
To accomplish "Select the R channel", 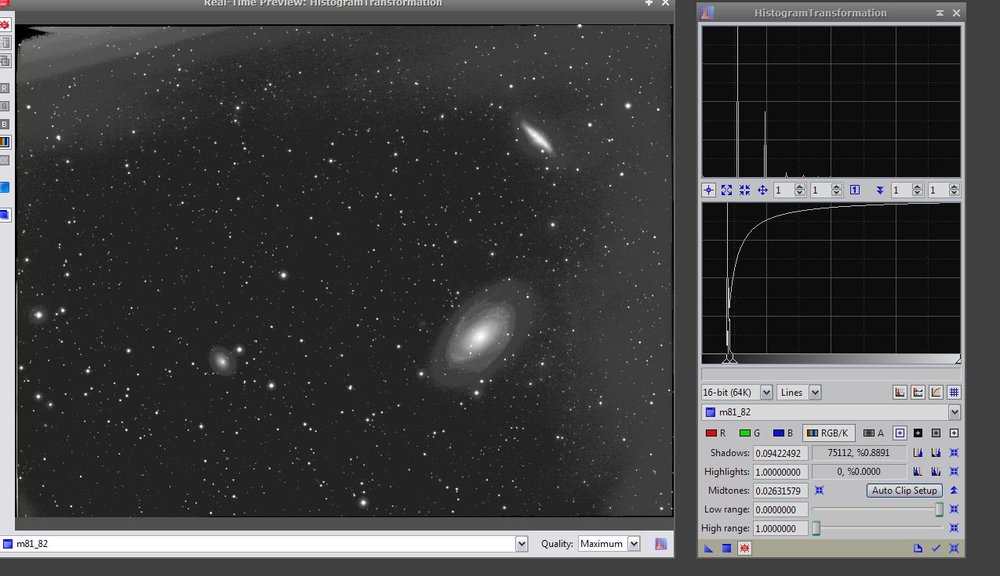I will (716, 433).
